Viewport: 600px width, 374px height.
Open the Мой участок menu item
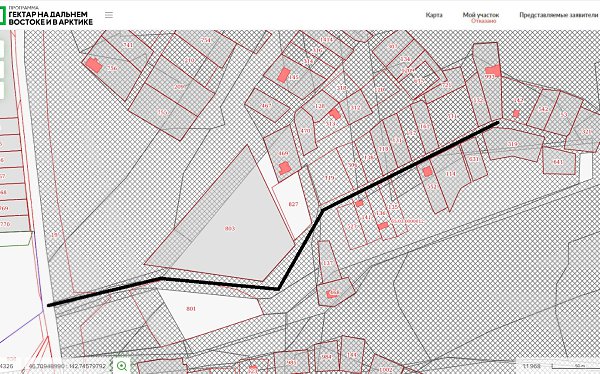(x=481, y=15)
